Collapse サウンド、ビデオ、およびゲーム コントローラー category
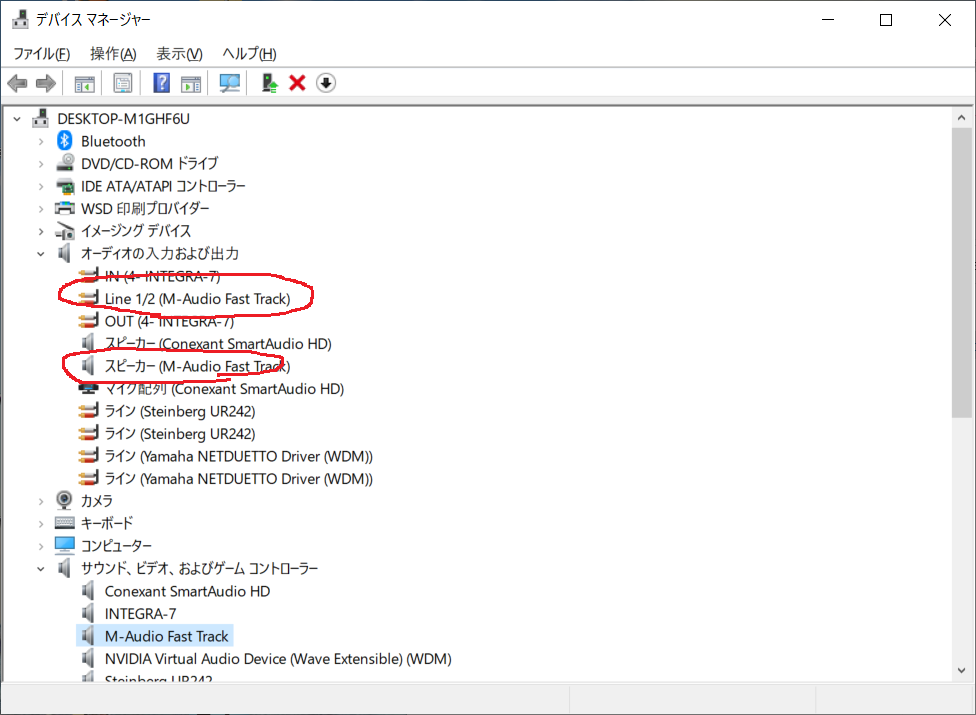The image size is (976, 715). click(41, 569)
